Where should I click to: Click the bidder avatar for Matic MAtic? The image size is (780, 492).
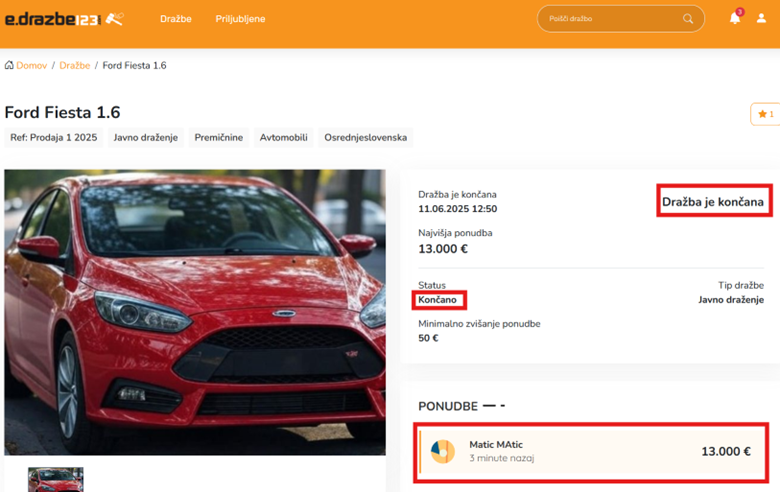(x=442, y=452)
